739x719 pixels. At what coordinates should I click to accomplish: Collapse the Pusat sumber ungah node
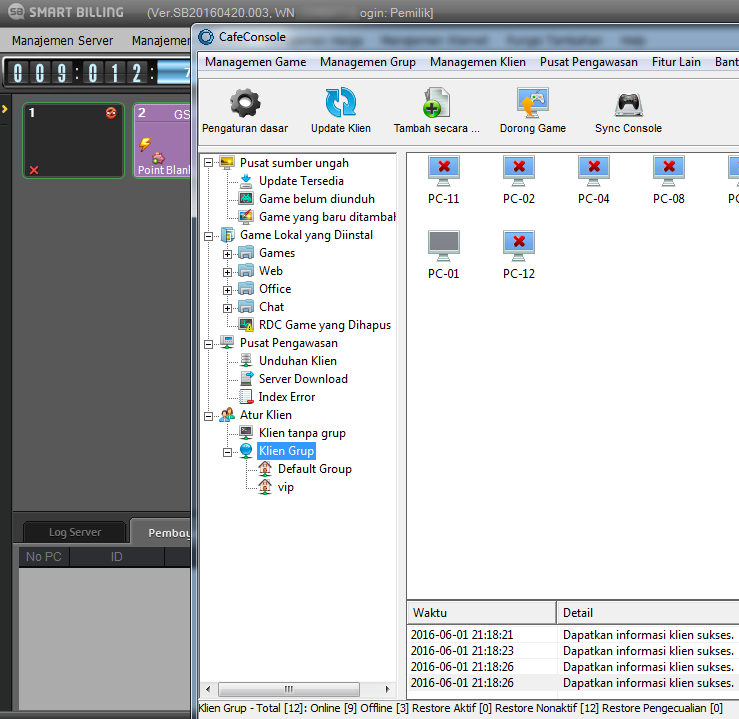tap(208, 163)
